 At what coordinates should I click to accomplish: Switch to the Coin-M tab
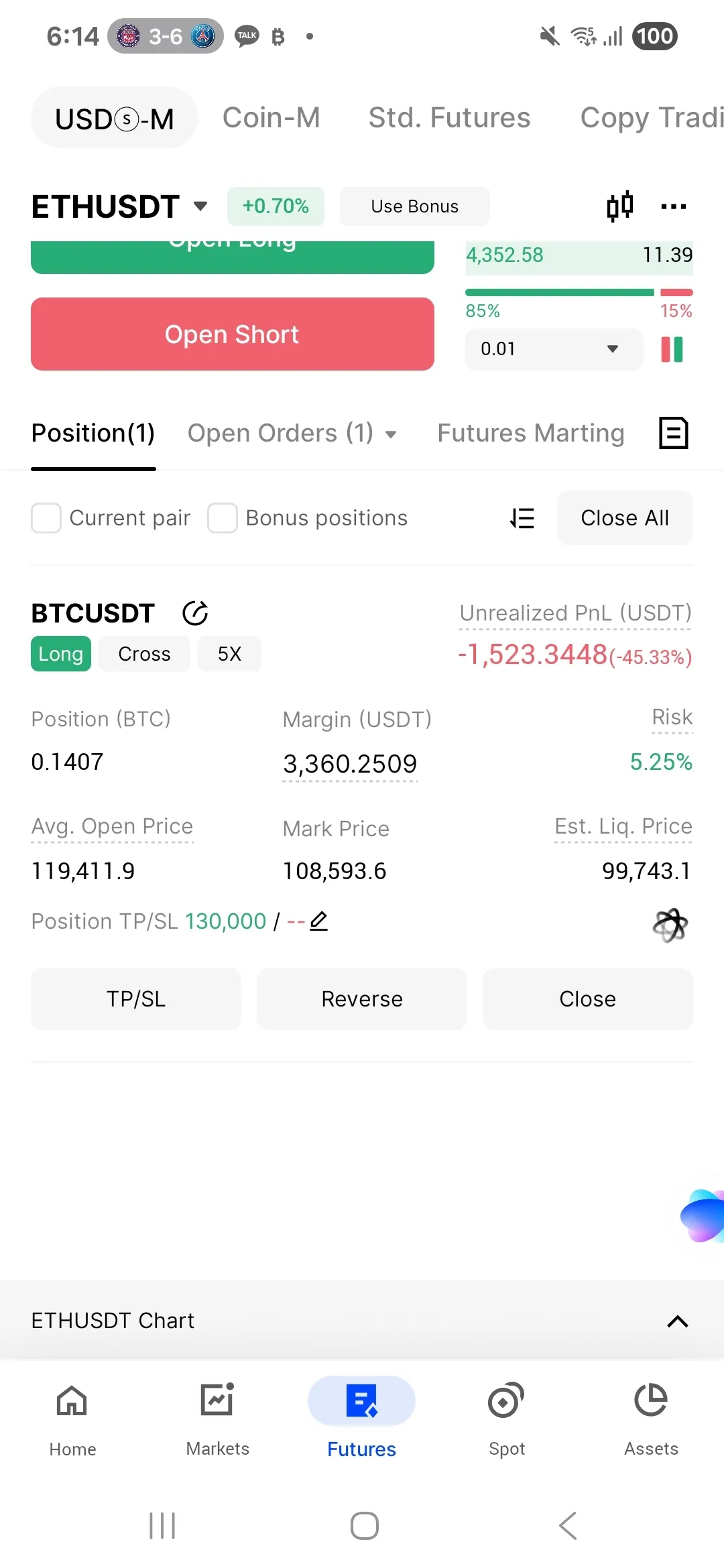tap(271, 118)
